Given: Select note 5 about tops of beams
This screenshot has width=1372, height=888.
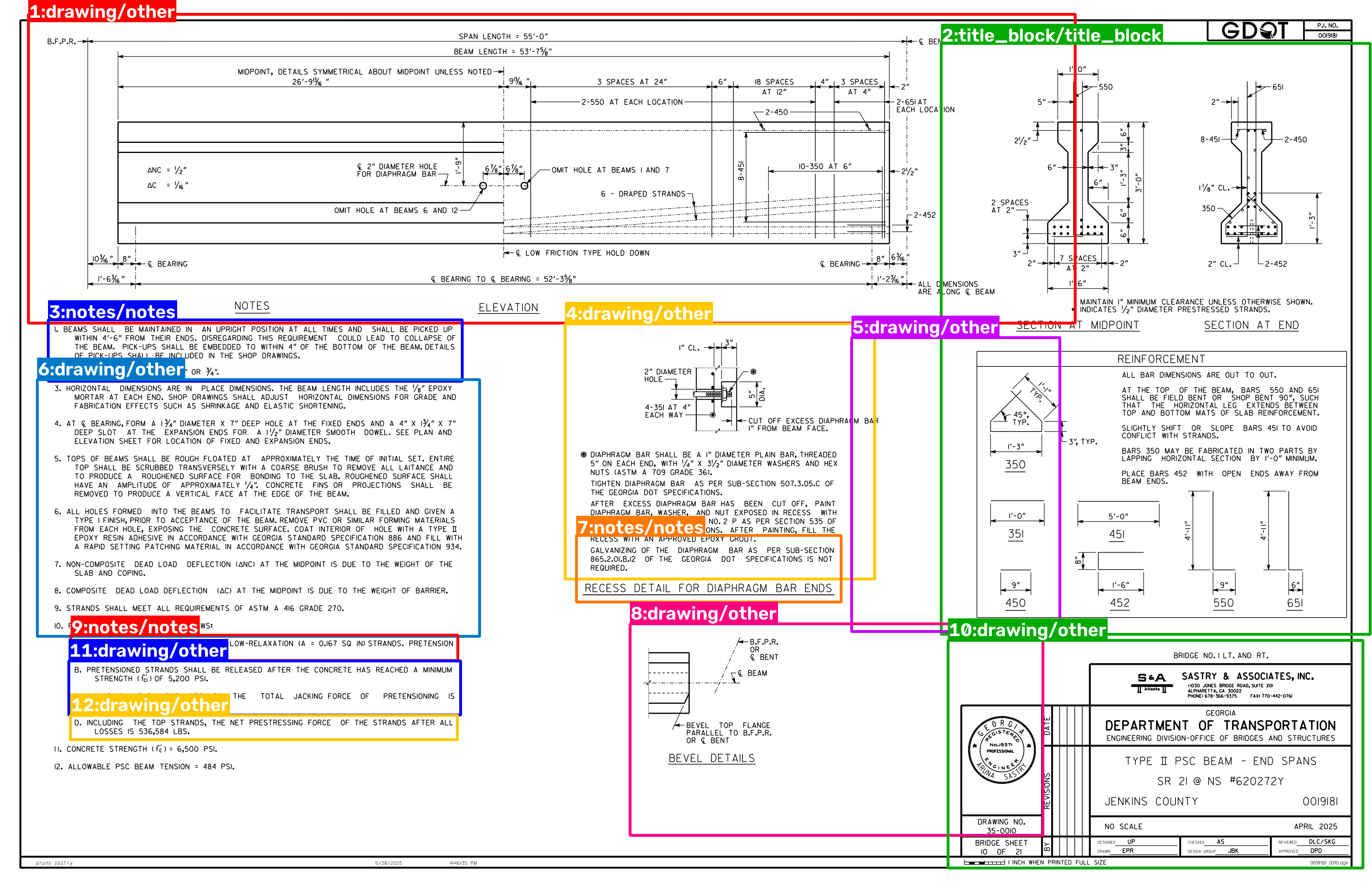Looking at the screenshot, I should coord(254,476).
